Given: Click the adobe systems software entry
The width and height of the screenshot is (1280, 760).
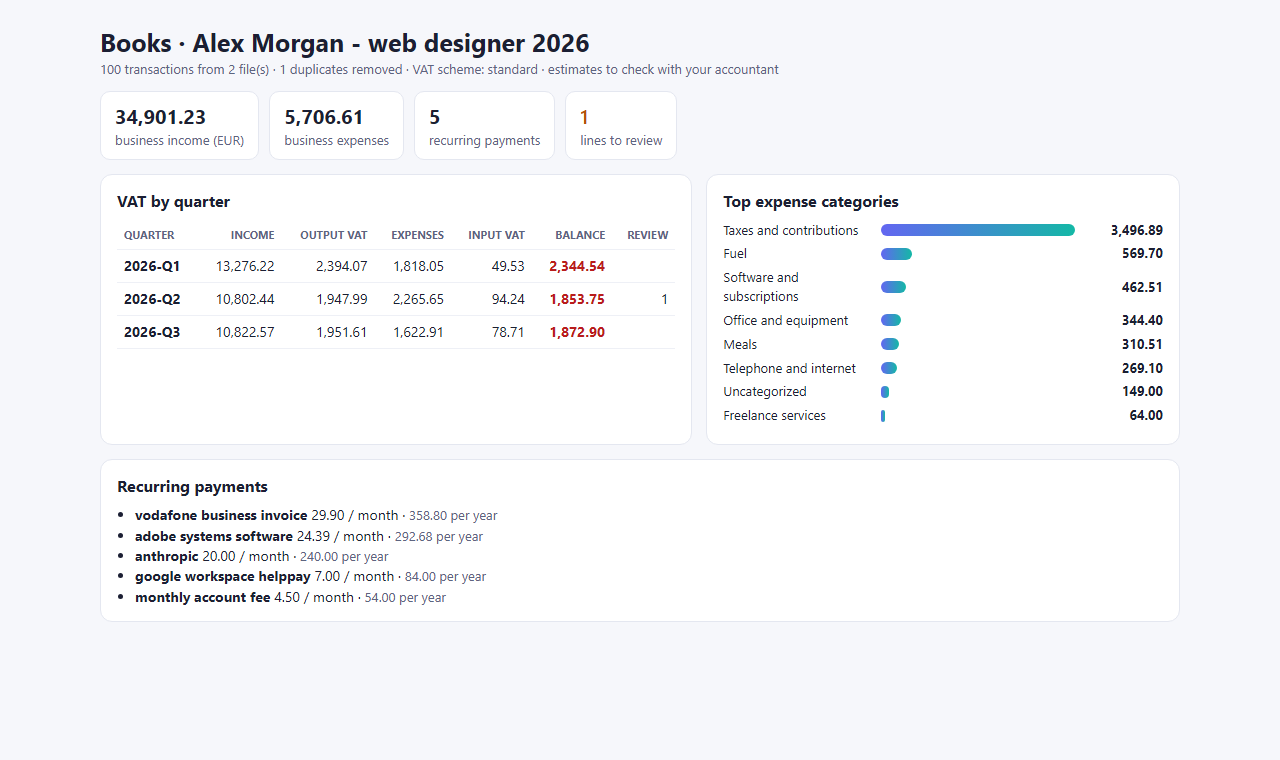Looking at the screenshot, I should tap(309, 536).
